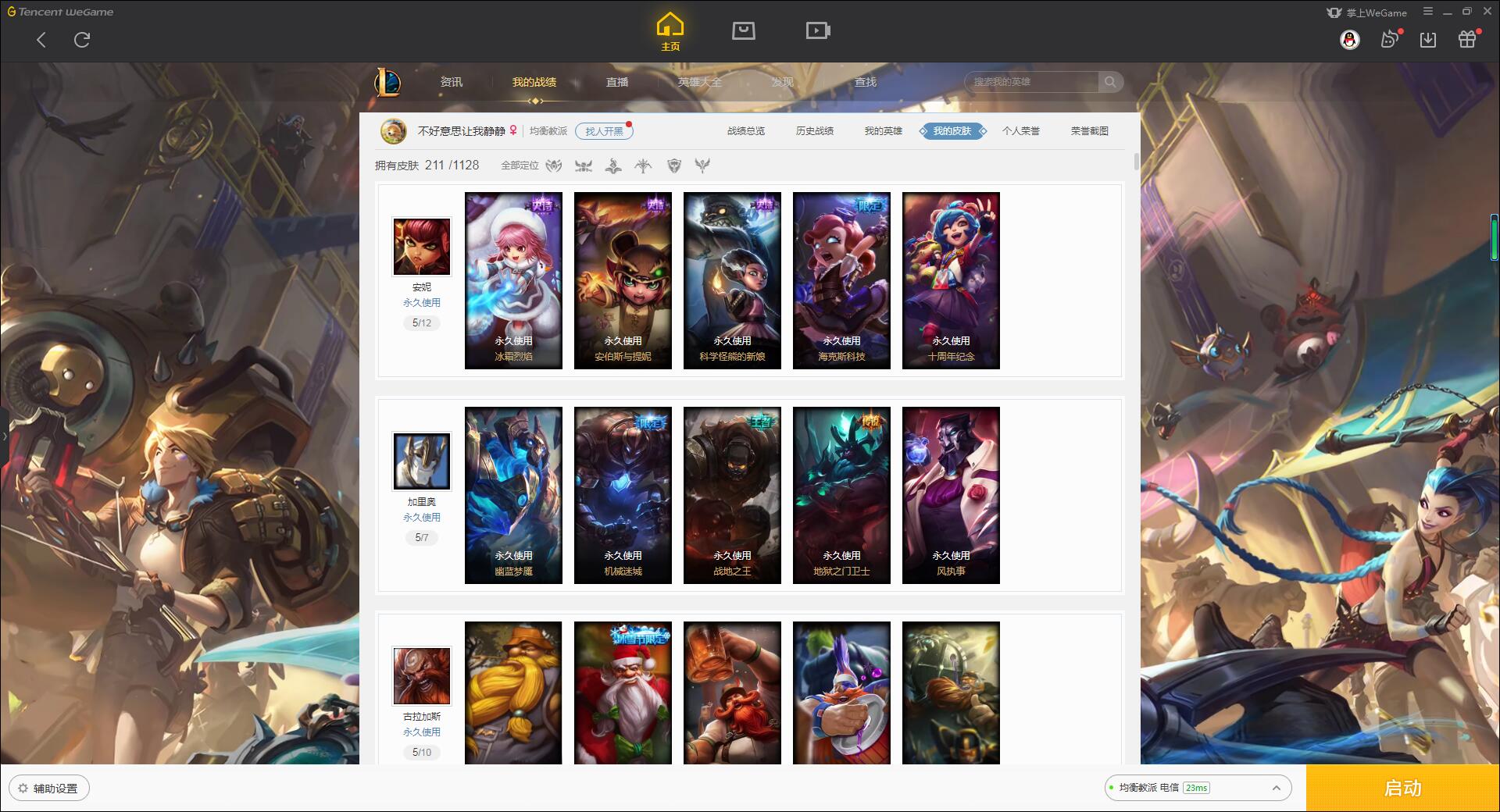Click the 掌上WeGame link

(x=1377, y=12)
